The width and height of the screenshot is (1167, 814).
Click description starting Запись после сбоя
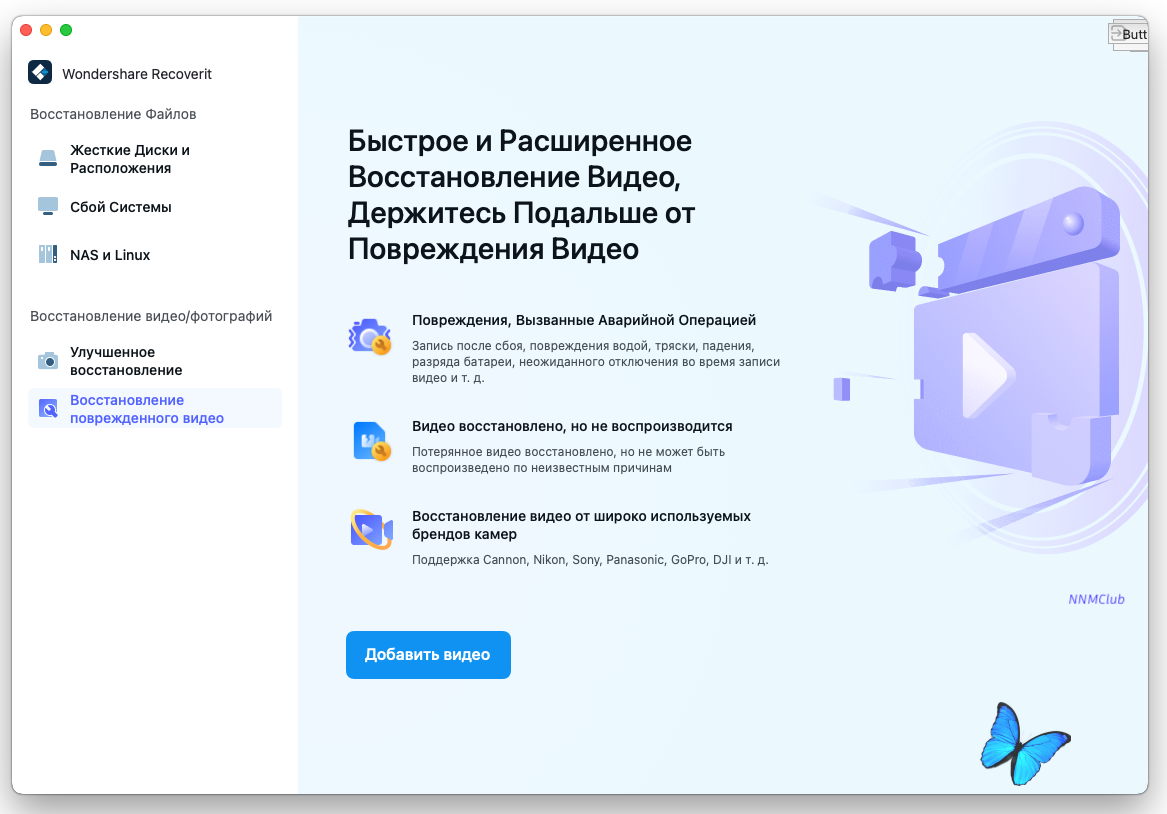tap(595, 362)
